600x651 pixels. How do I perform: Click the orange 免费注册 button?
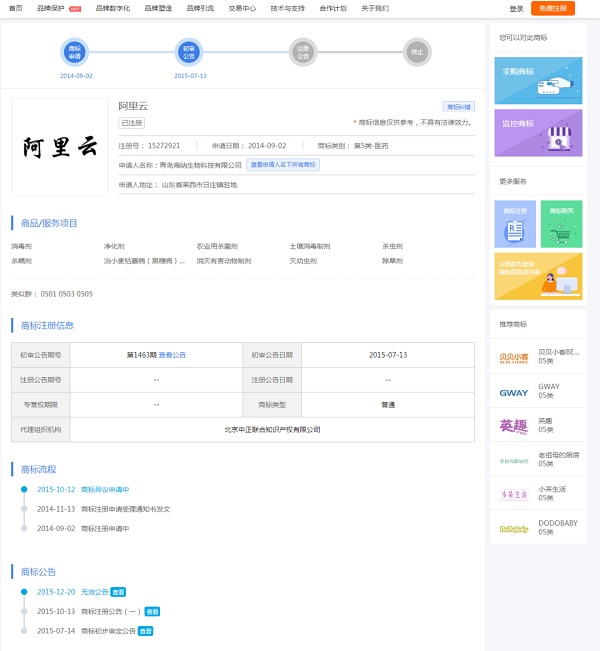pos(553,8)
